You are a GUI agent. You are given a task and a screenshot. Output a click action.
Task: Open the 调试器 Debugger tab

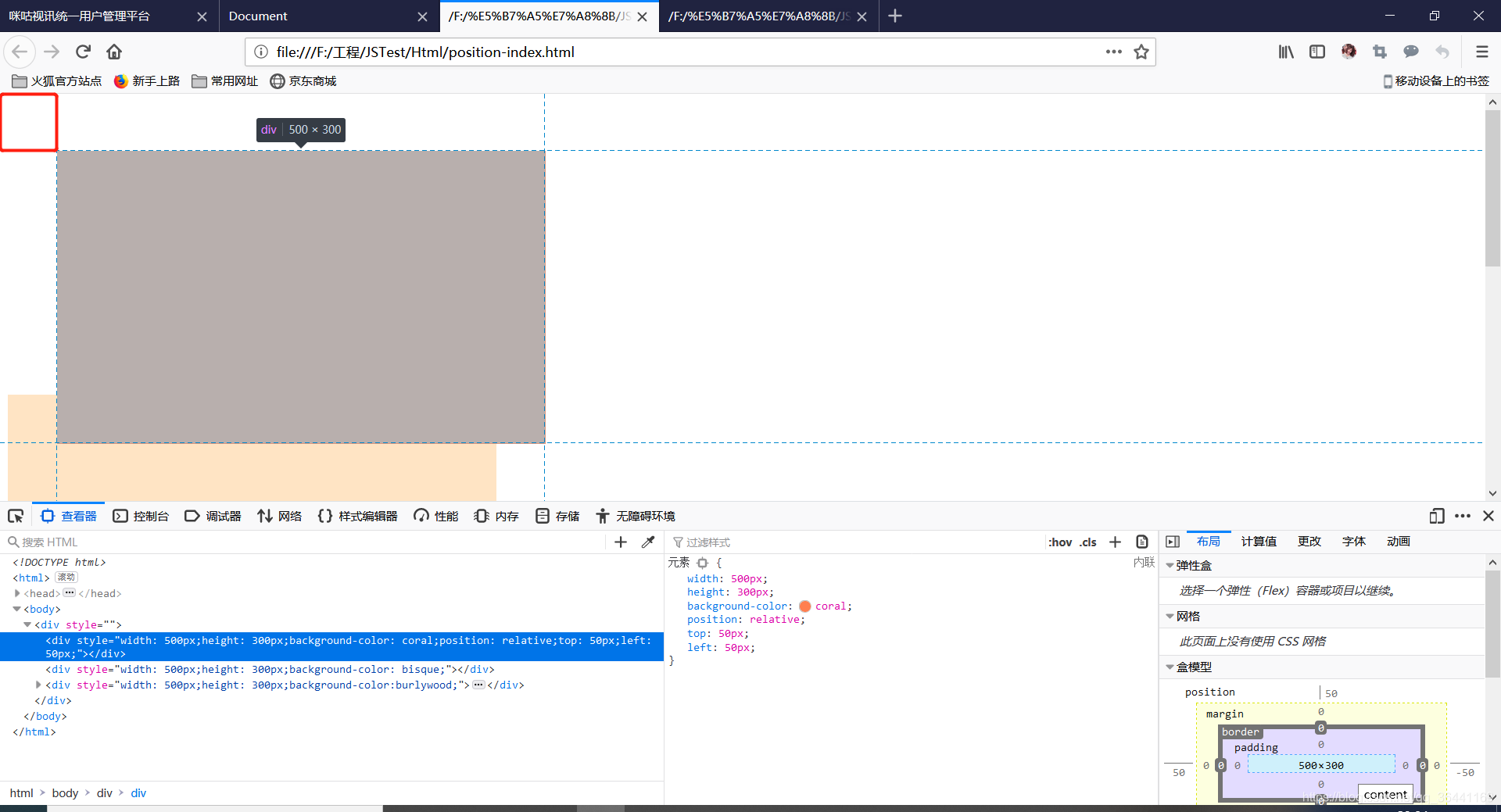pyautogui.click(x=213, y=516)
